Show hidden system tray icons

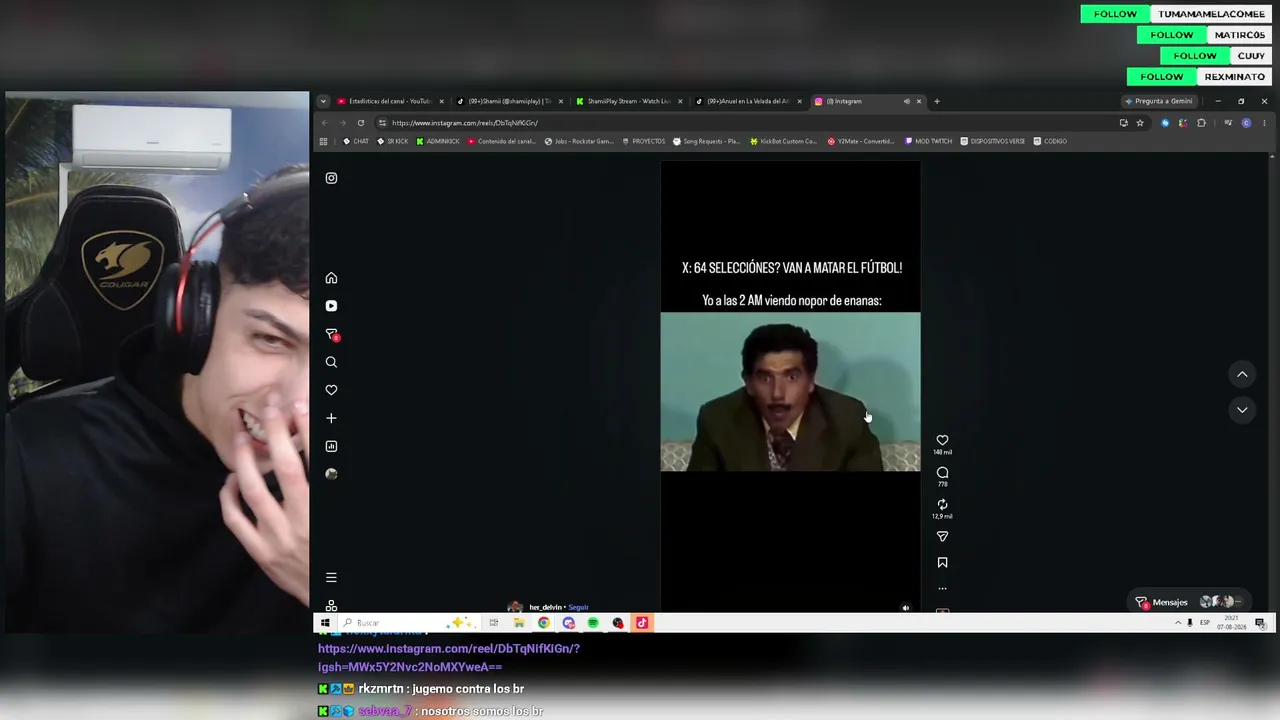(1177, 623)
